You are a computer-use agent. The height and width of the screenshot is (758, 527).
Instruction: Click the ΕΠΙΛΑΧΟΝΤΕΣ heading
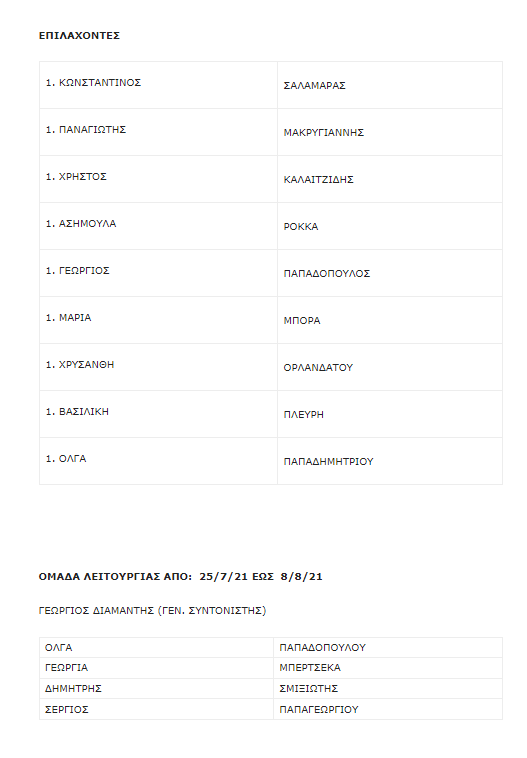pyautogui.click(x=79, y=35)
